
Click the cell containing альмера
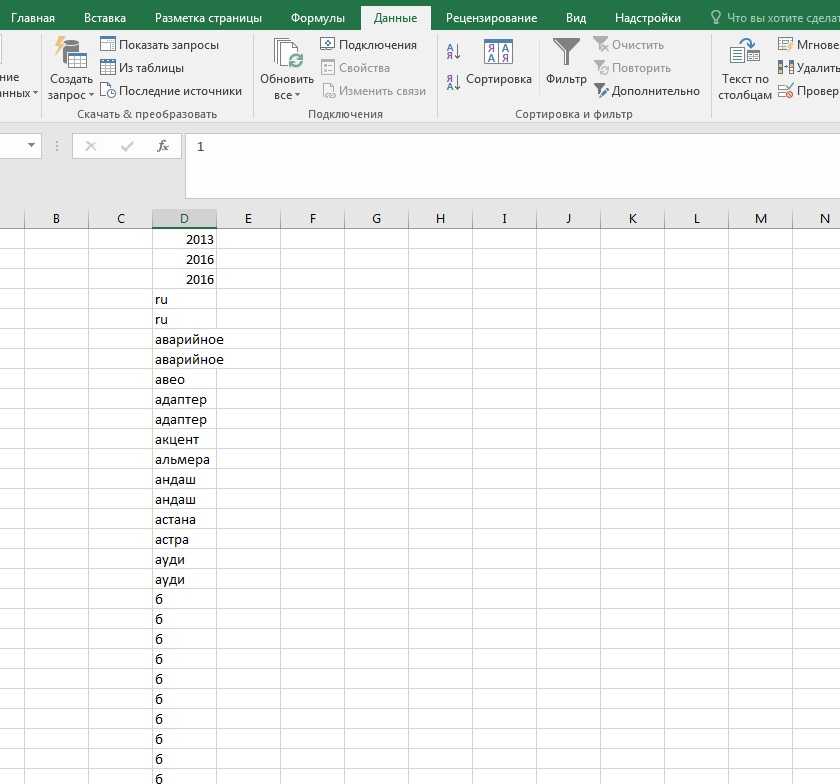tap(183, 460)
